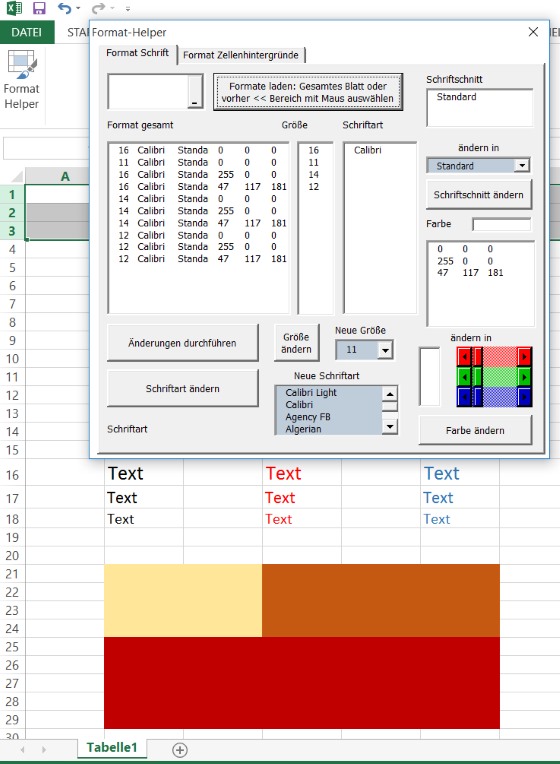Click the Formate laden button
The image size is (560, 764).
tap(308, 92)
